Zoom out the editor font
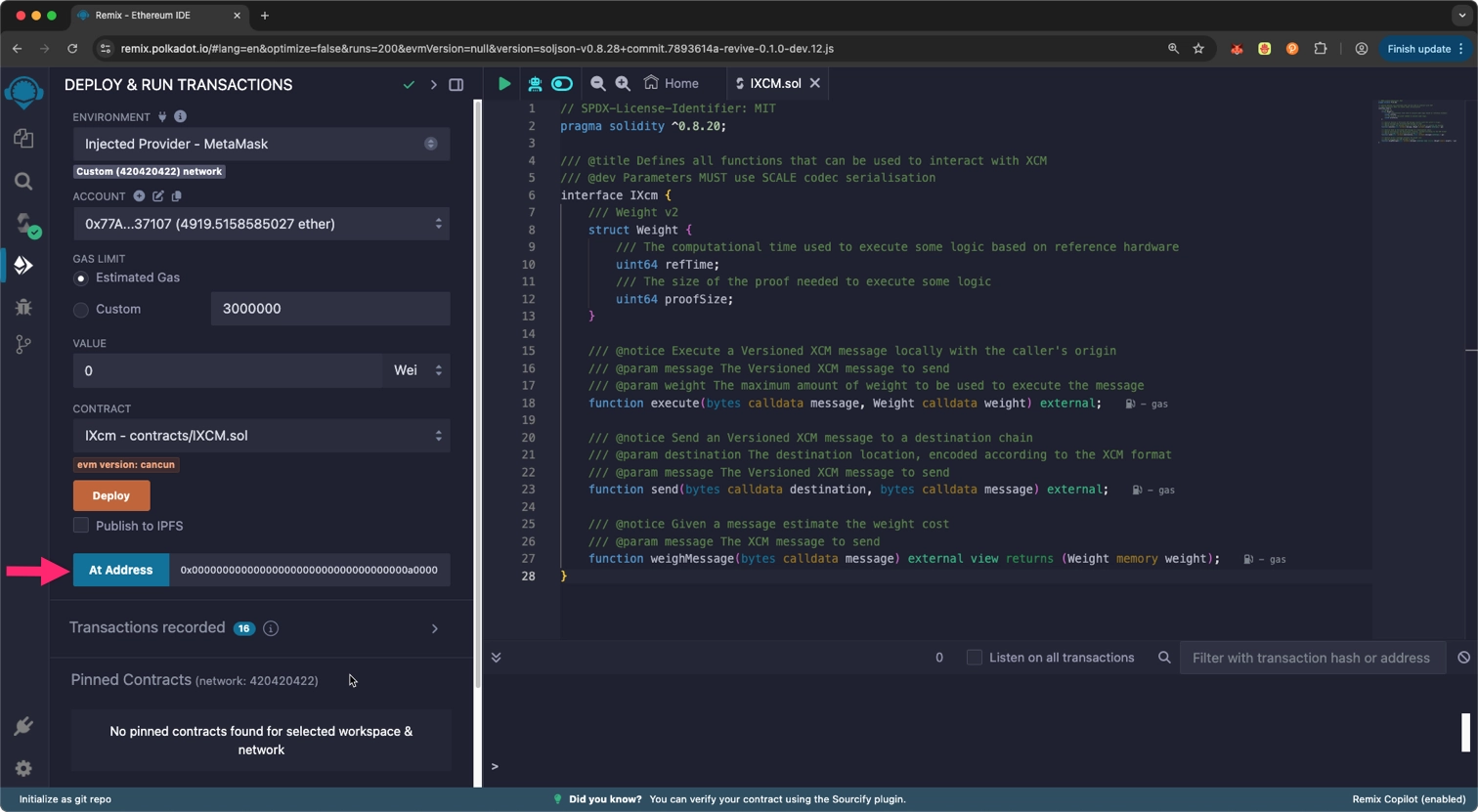Screen dimensions: 1478x812 [597, 84]
